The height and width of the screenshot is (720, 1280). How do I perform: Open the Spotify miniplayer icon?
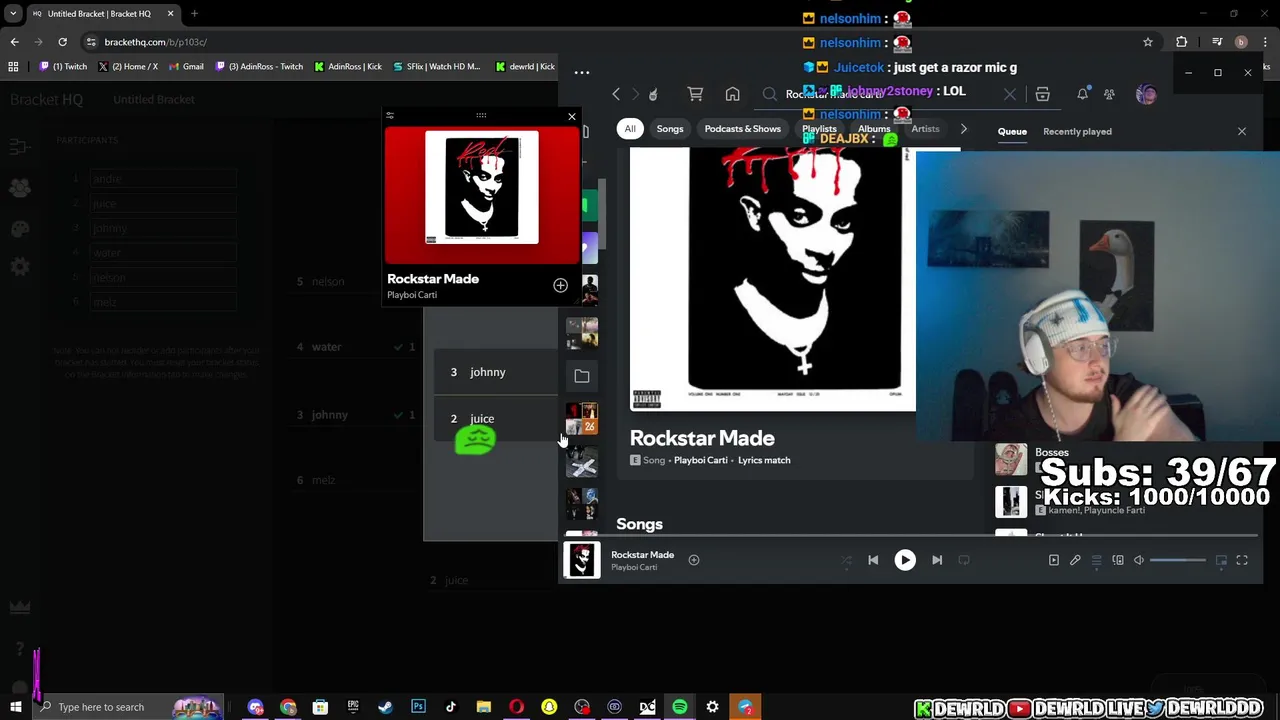coord(1221,560)
